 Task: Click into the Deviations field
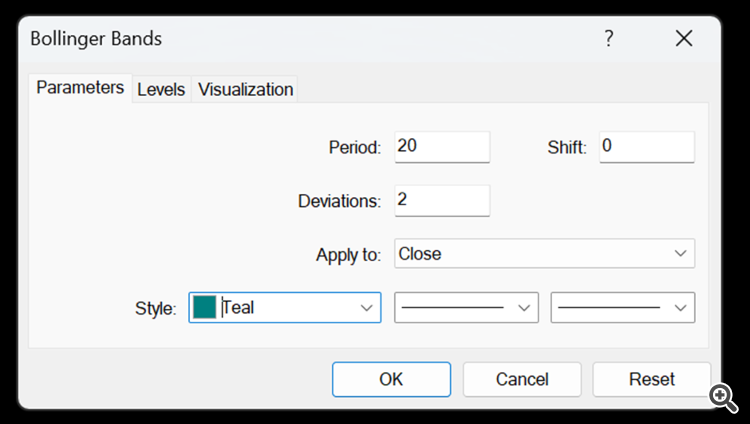click(442, 200)
